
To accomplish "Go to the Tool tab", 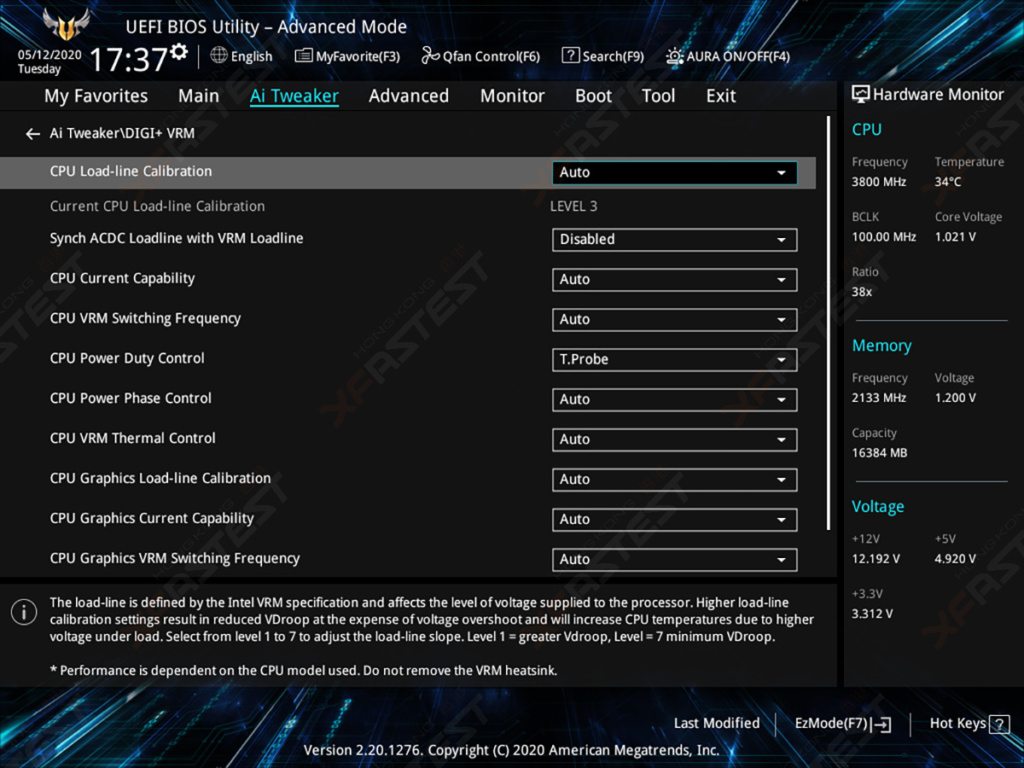I will [658, 96].
